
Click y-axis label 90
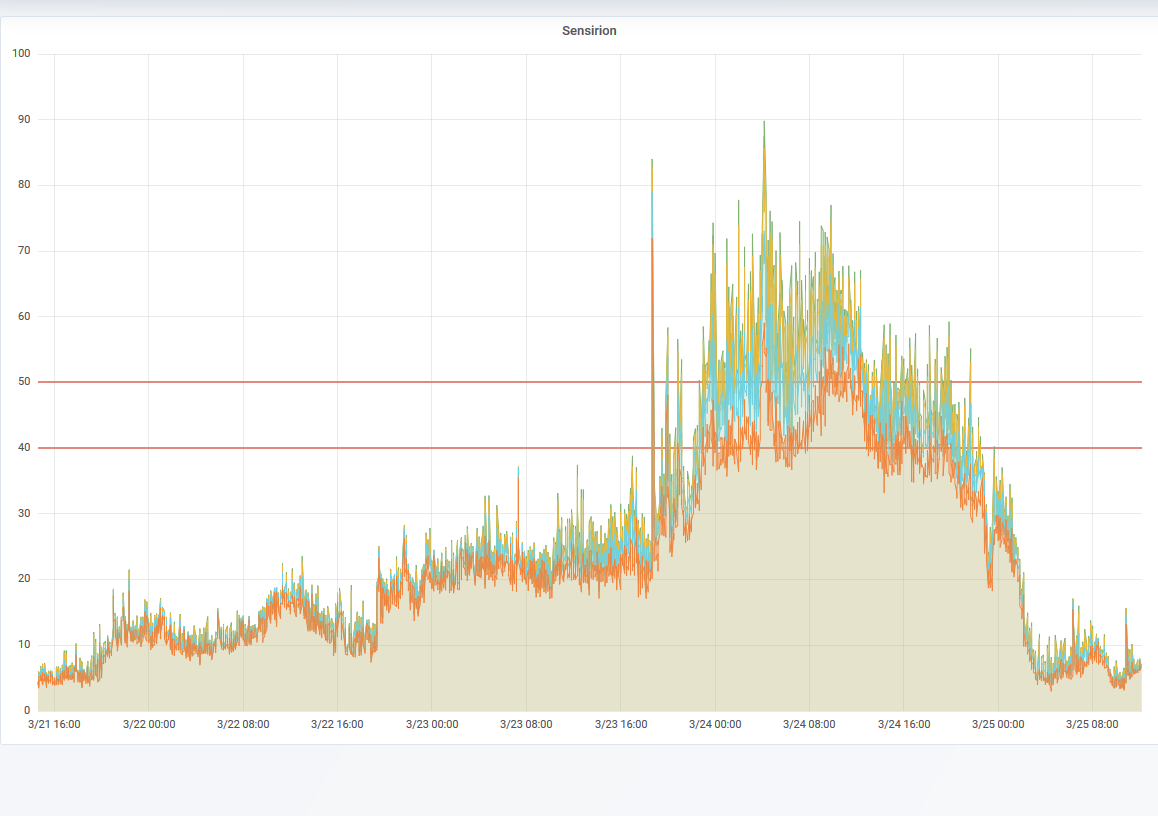[24, 119]
